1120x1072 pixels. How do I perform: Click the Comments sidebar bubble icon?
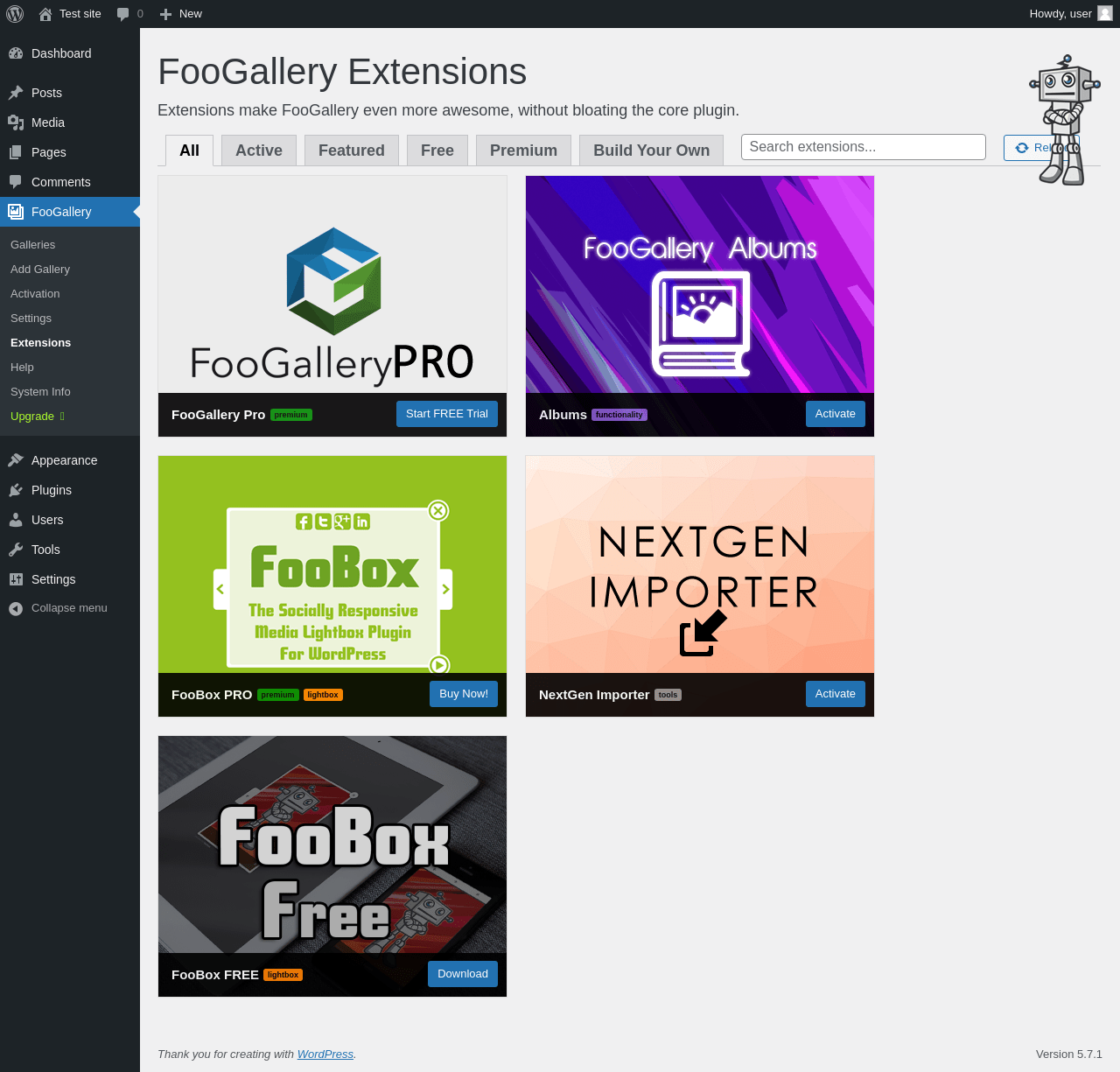pyautogui.click(x=16, y=182)
